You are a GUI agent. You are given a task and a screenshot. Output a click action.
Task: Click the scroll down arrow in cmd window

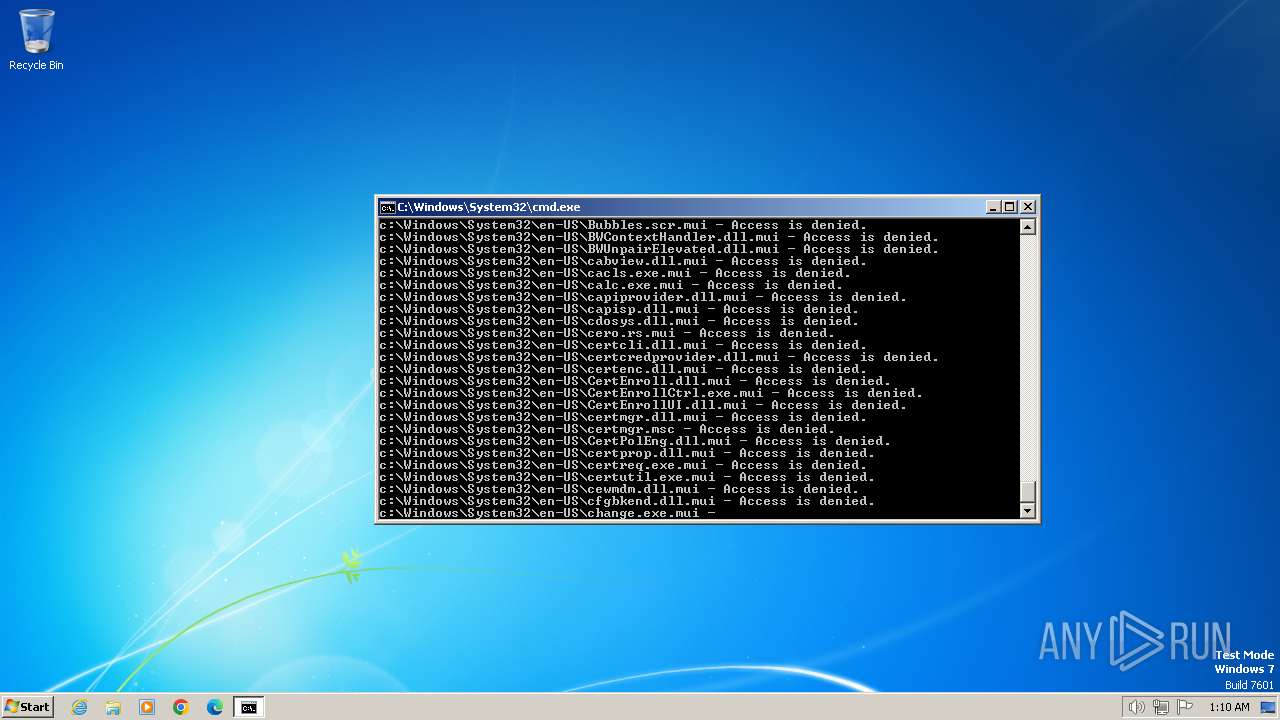[1027, 511]
